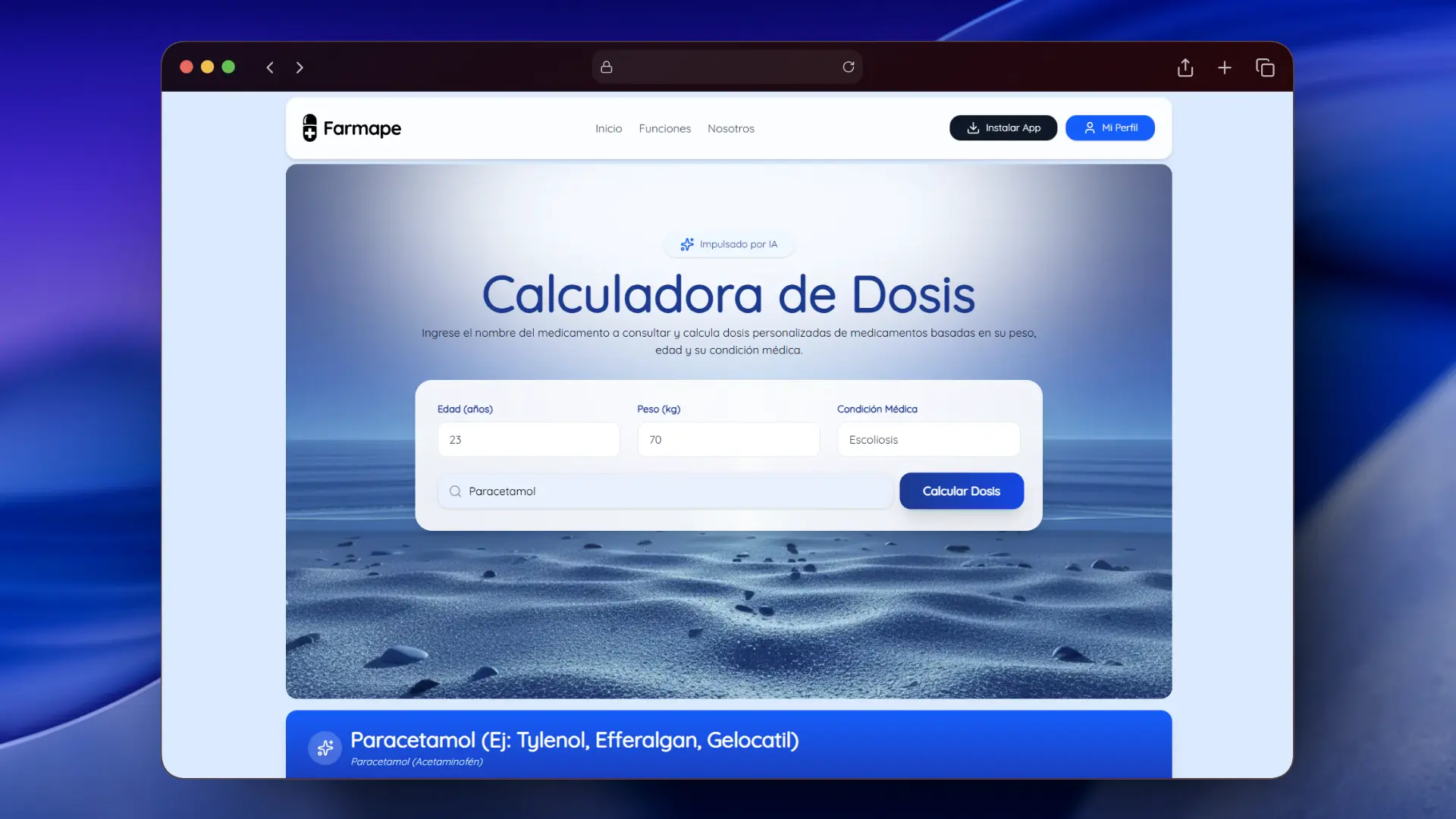Click the download icon inside Instalar App
This screenshot has width=1456, height=819.
click(973, 127)
